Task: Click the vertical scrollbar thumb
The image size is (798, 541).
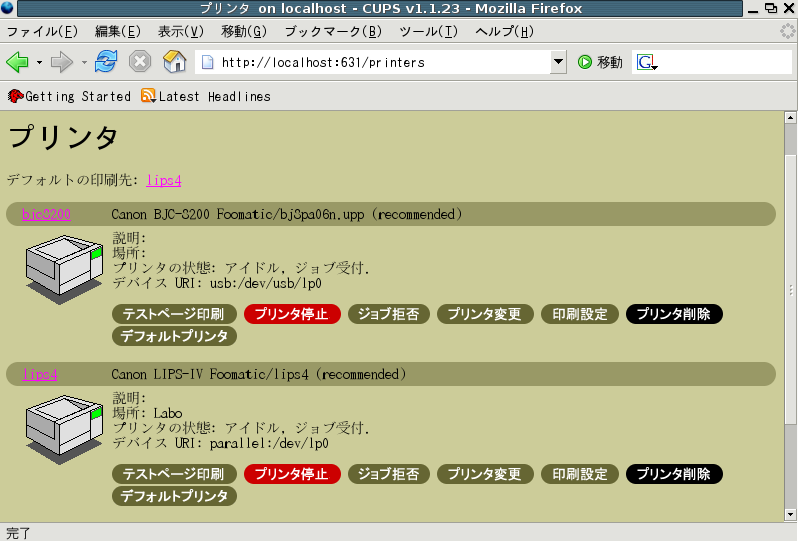Action: click(790, 289)
